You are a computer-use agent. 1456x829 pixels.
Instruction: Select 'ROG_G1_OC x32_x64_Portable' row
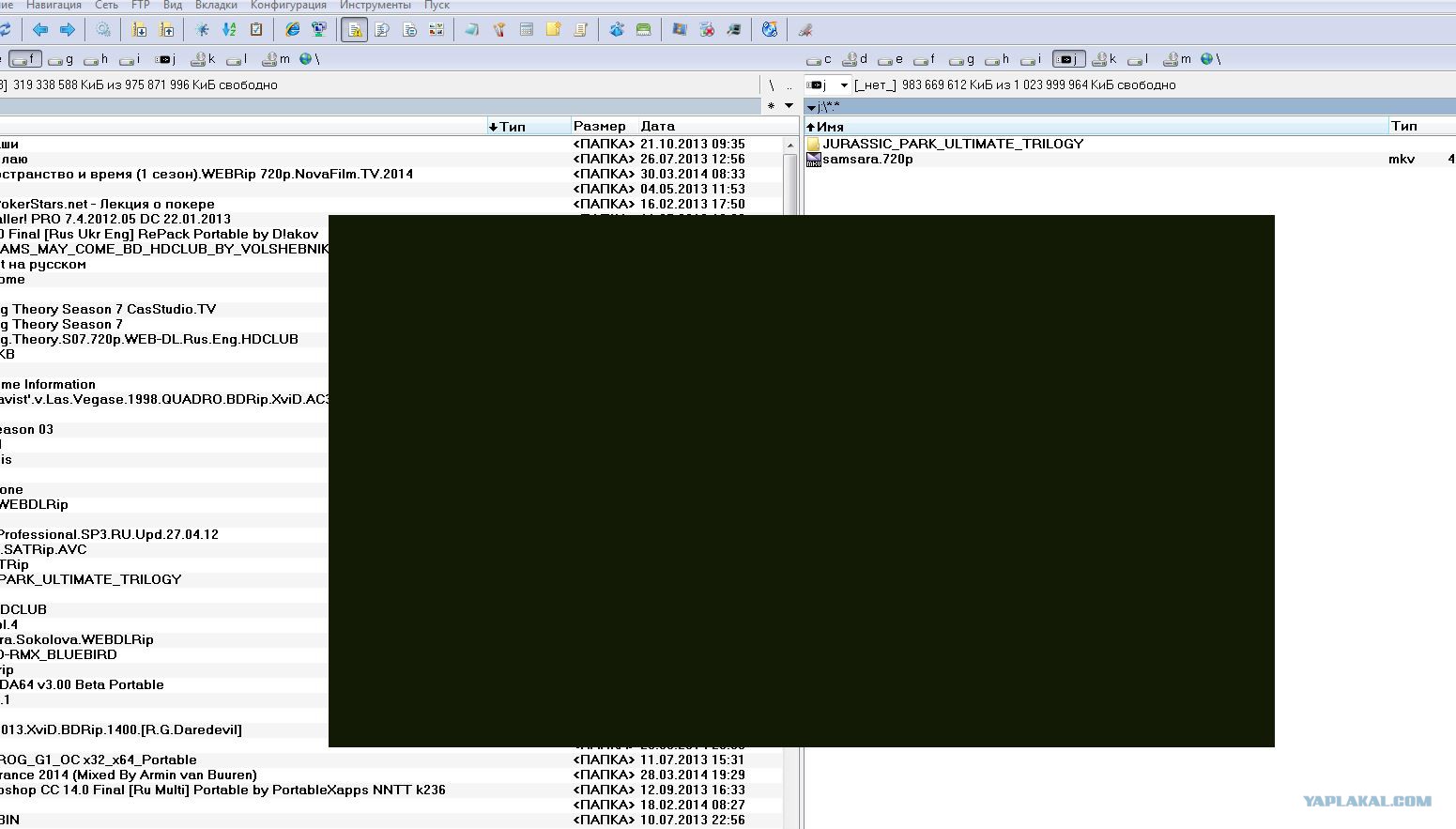click(99, 760)
